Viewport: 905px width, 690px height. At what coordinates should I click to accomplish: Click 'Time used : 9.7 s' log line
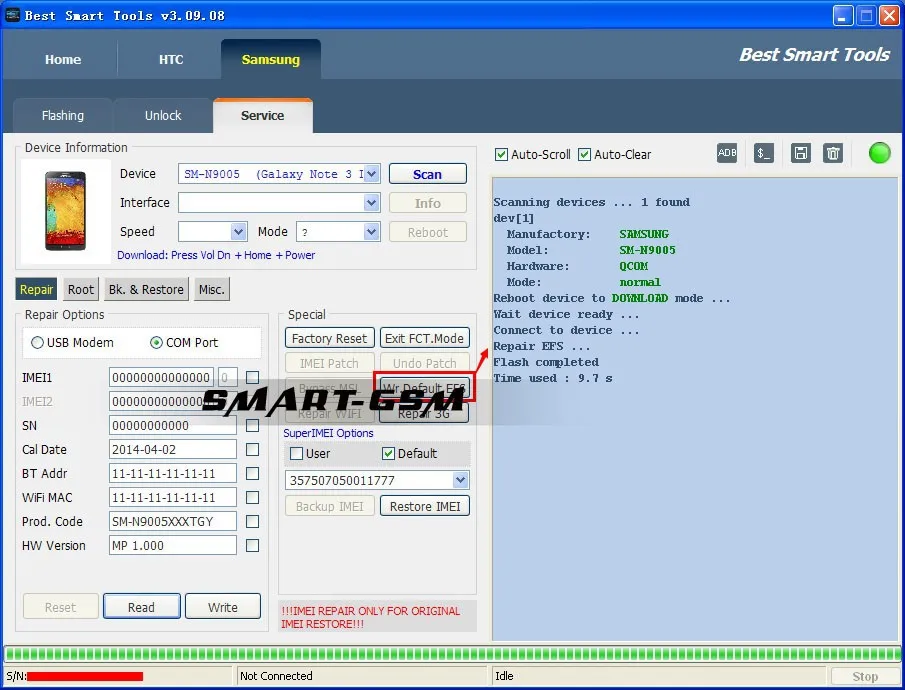[x=552, y=378]
